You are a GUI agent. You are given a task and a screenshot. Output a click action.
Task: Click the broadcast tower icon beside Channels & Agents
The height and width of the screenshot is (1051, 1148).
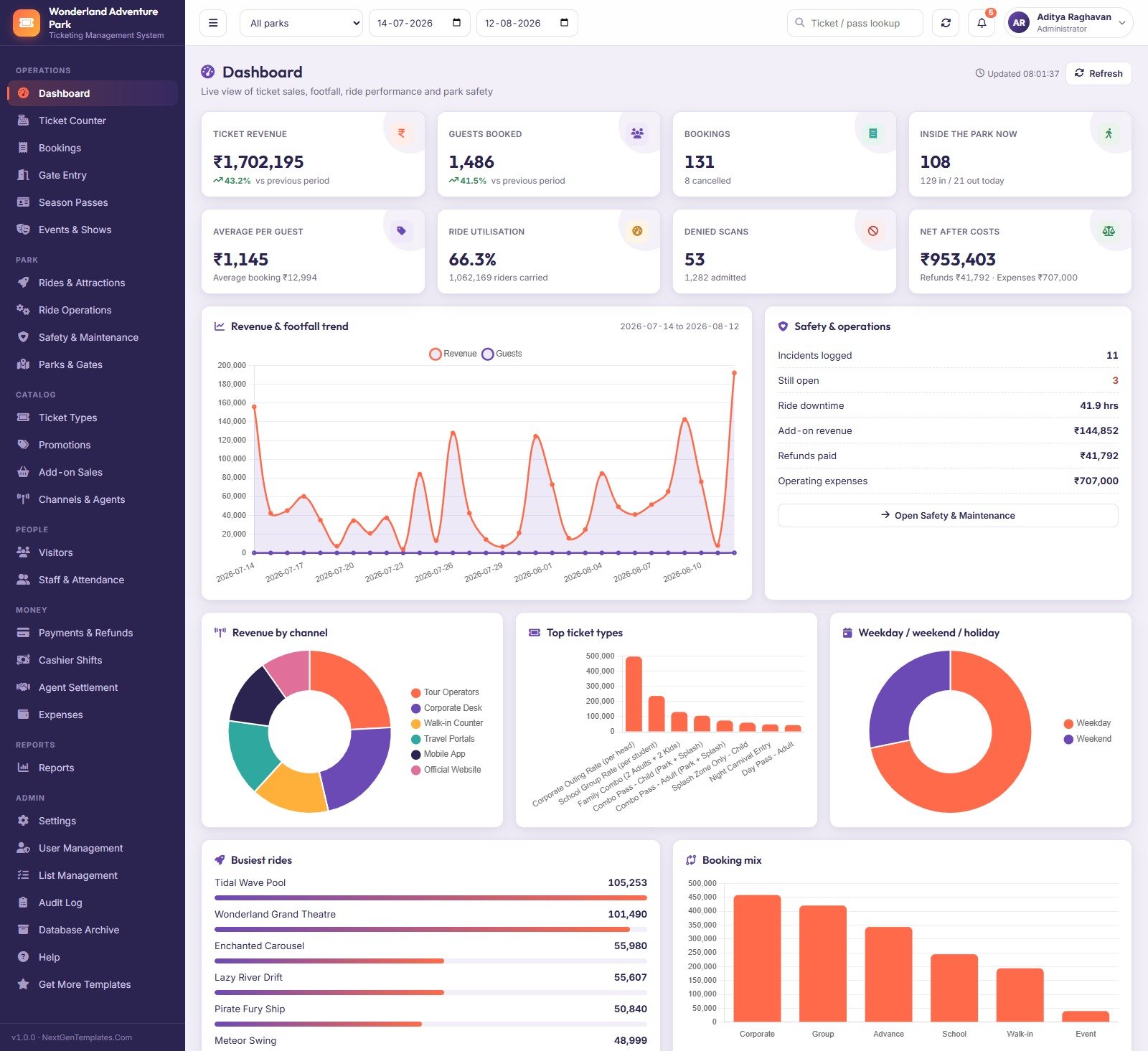pyautogui.click(x=23, y=499)
